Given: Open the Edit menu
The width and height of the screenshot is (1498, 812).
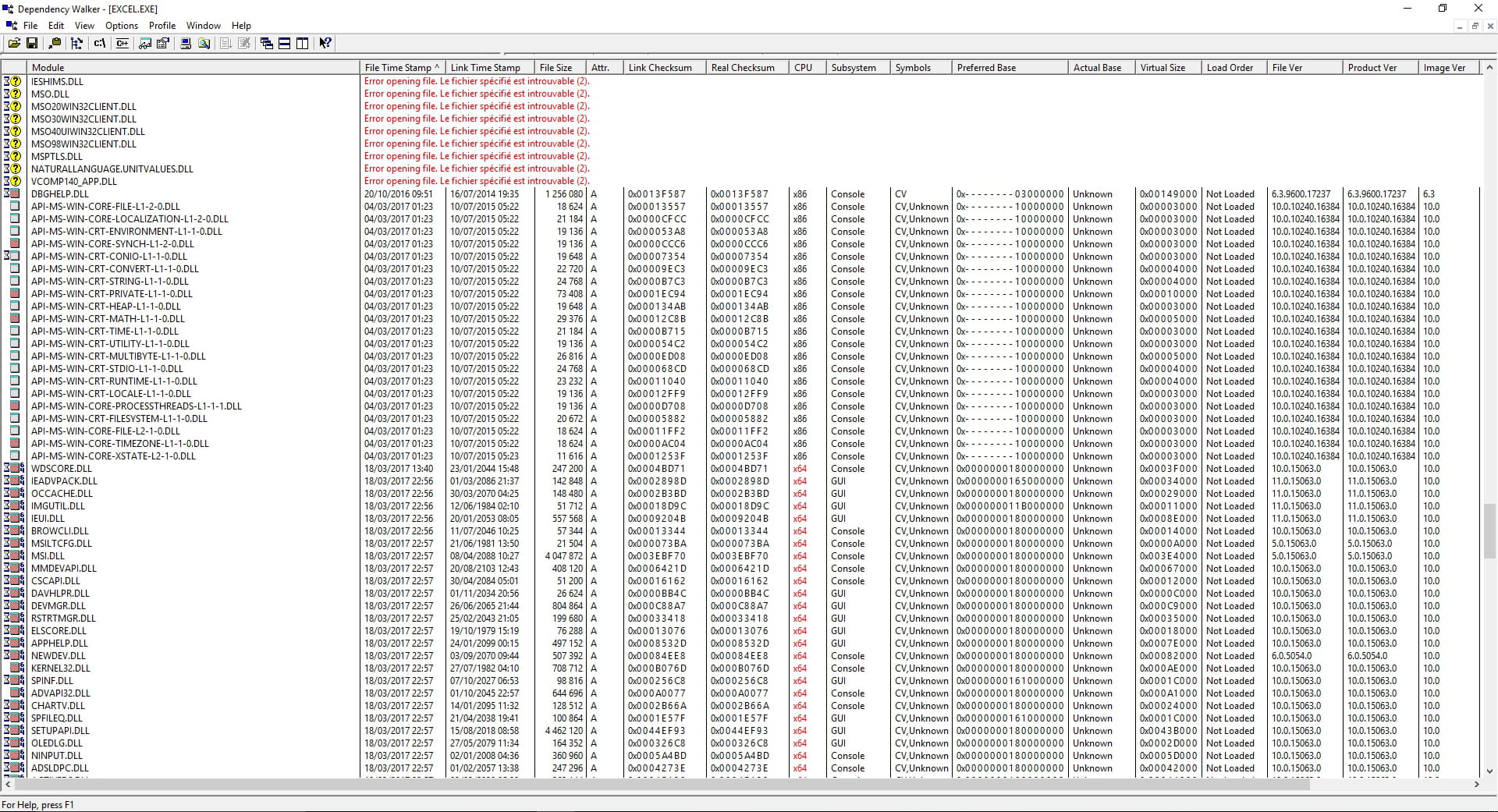Looking at the screenshot, I should tap(56, 26).
